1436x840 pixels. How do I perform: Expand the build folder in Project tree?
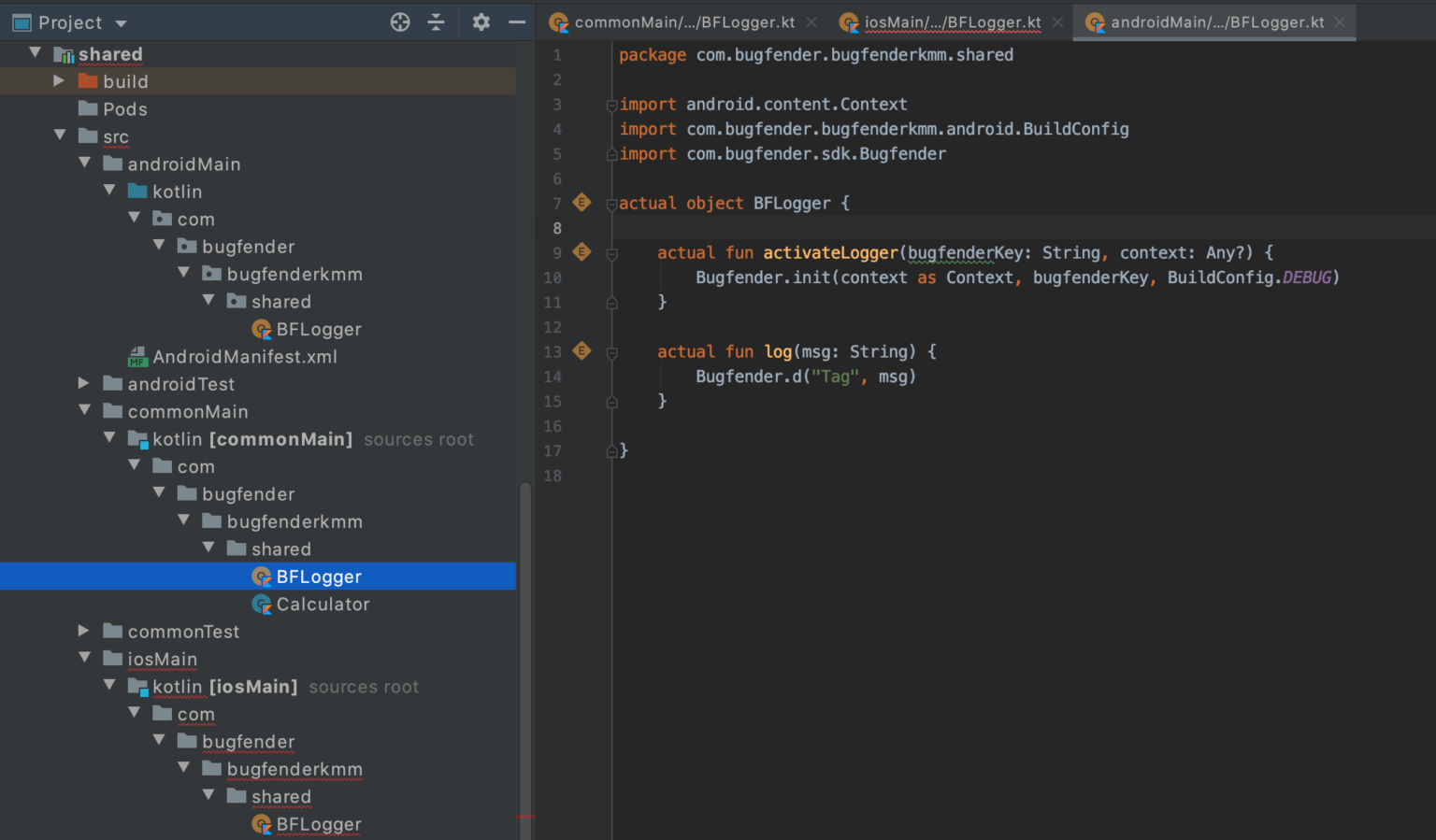click(58, 81)
